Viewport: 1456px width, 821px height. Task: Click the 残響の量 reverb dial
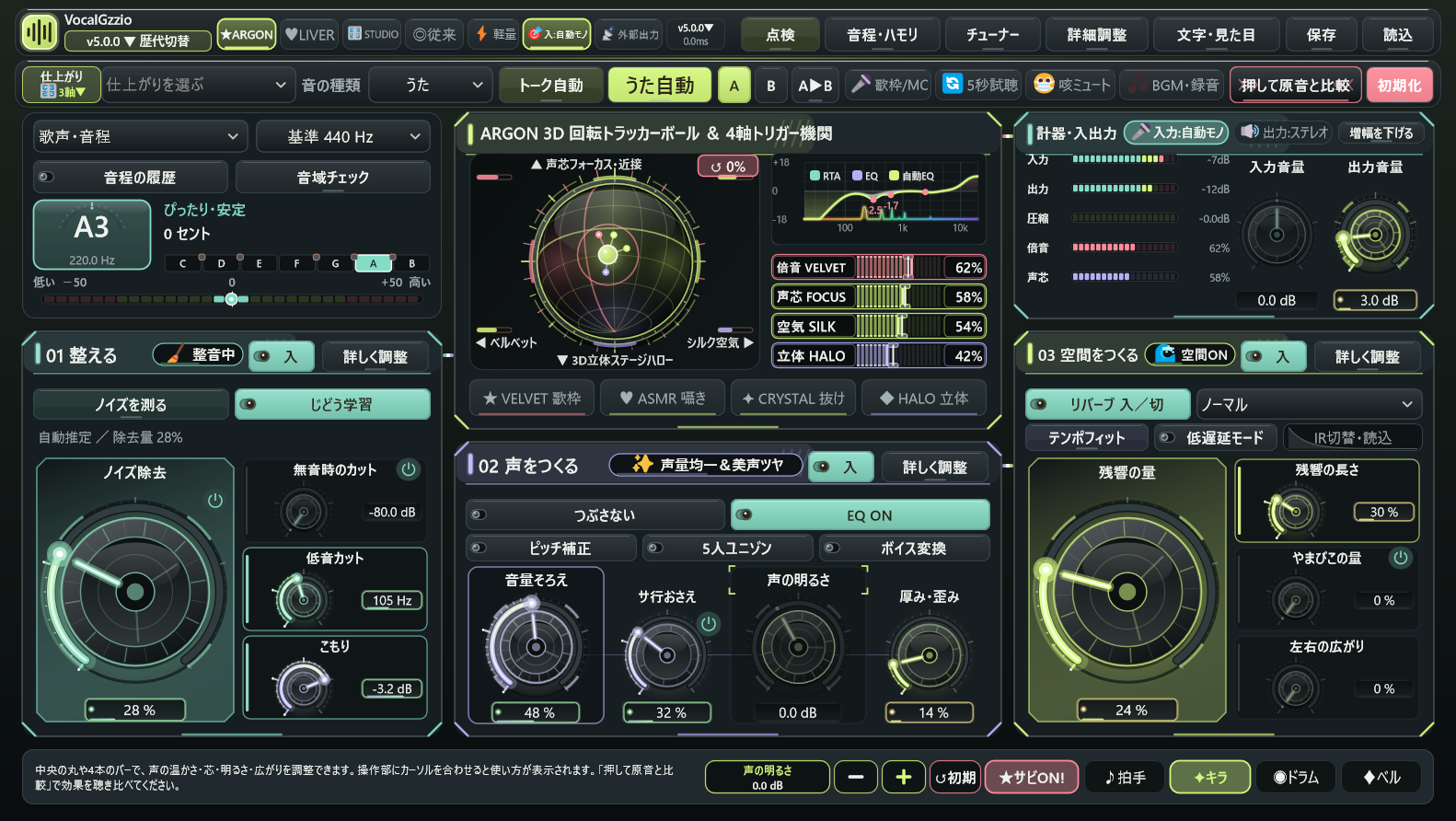1127,592
